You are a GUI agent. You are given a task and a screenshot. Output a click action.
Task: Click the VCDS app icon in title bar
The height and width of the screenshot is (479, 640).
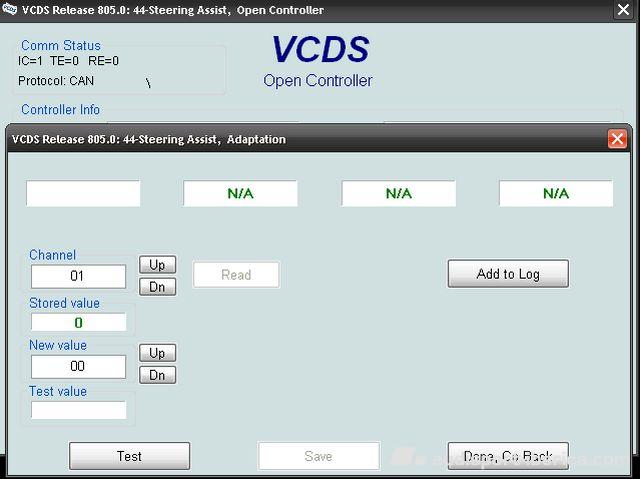(x=9, y=9)
